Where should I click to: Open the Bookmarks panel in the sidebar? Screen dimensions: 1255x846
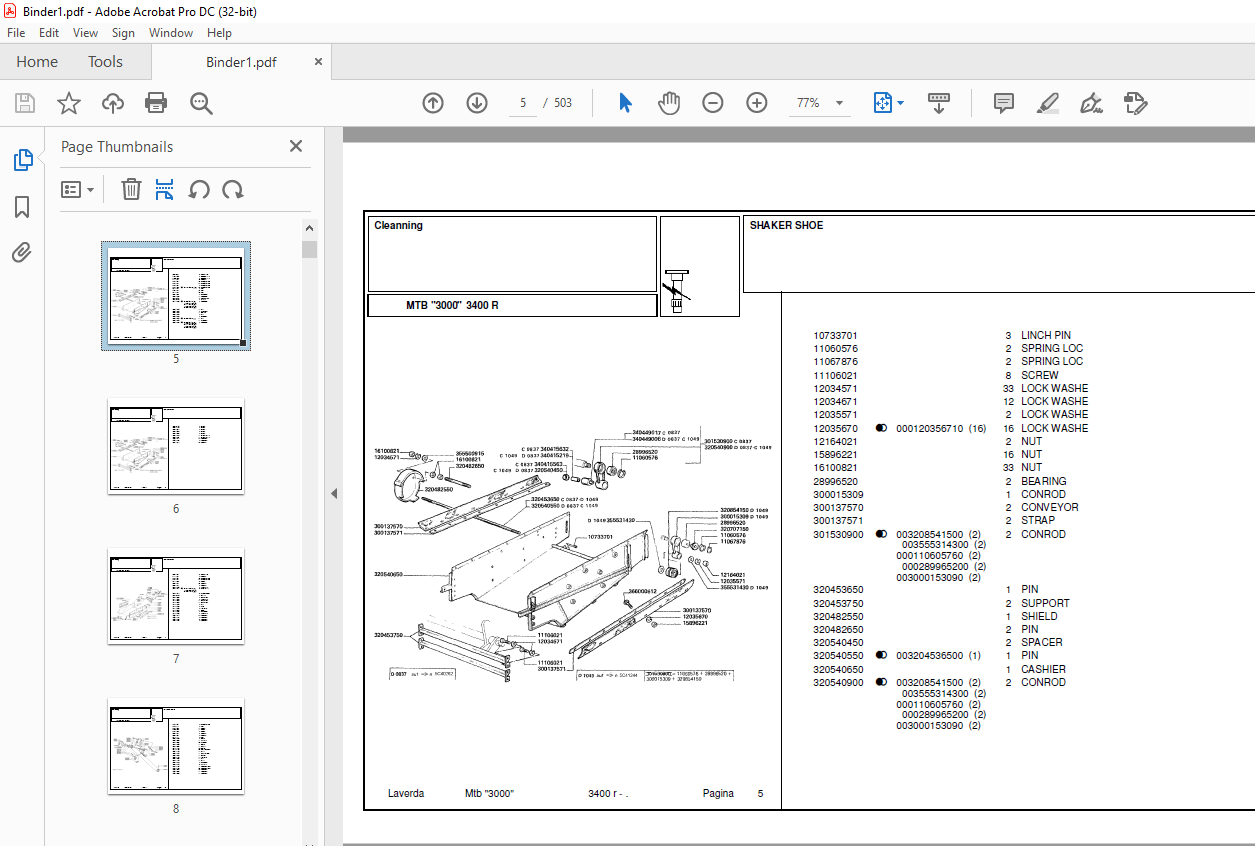pos(22,207)
